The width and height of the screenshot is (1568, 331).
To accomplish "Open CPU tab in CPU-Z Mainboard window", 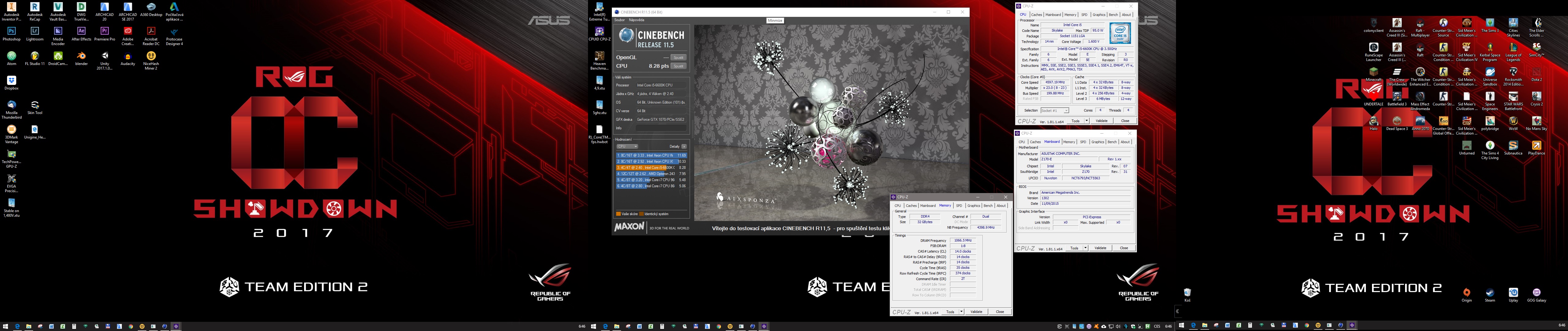I will click(1021, 142).
